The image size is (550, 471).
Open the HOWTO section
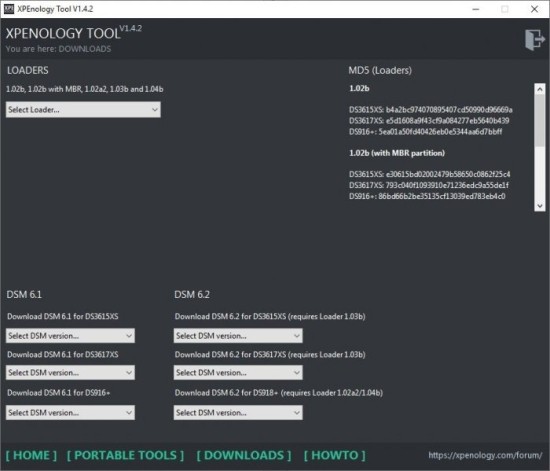(x=335, y=455)
